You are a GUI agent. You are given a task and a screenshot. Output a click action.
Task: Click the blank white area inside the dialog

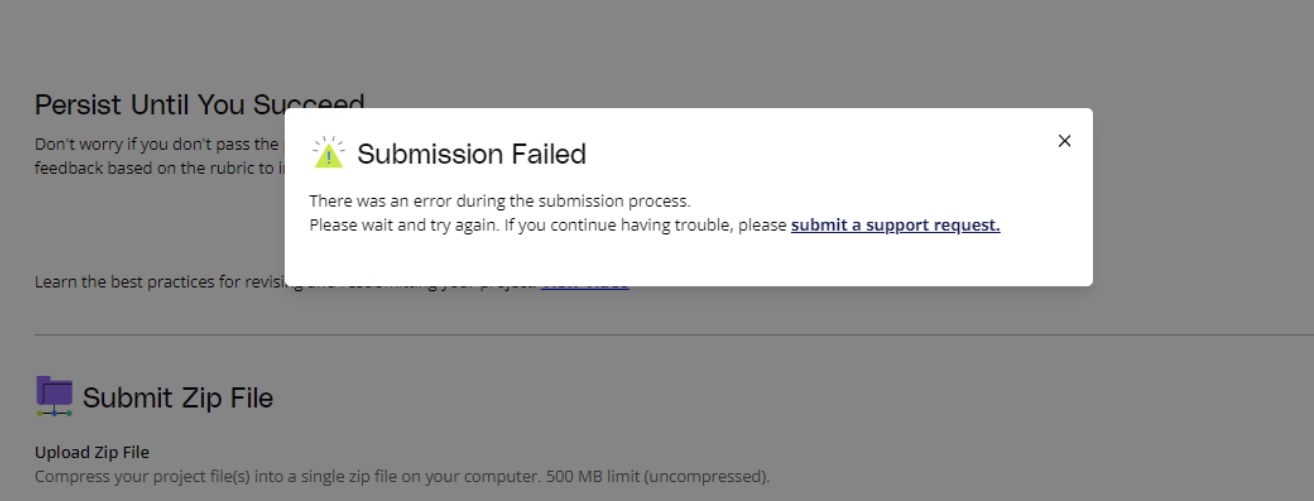[x=688, y=262]
